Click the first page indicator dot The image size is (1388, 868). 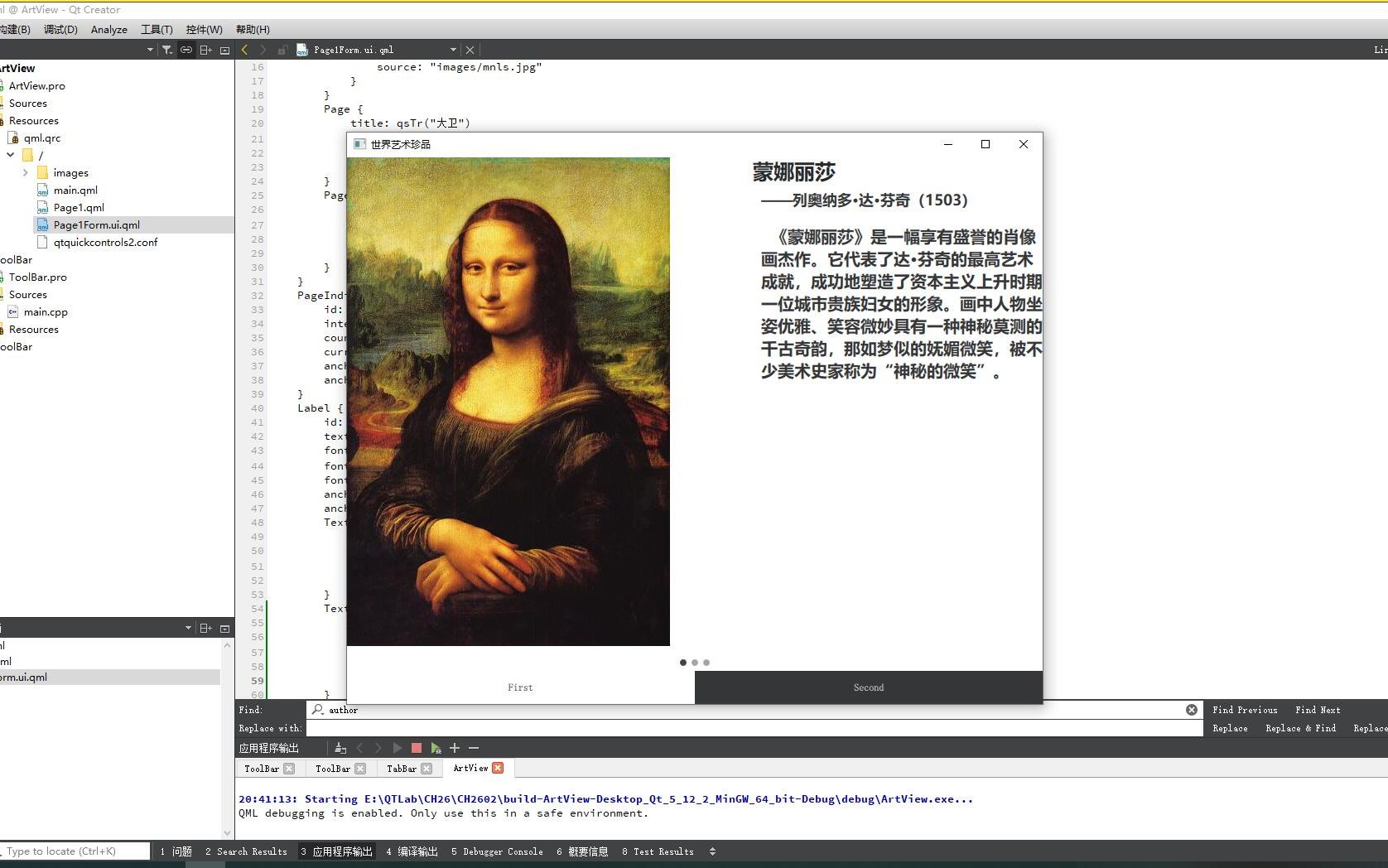[683, 663]
